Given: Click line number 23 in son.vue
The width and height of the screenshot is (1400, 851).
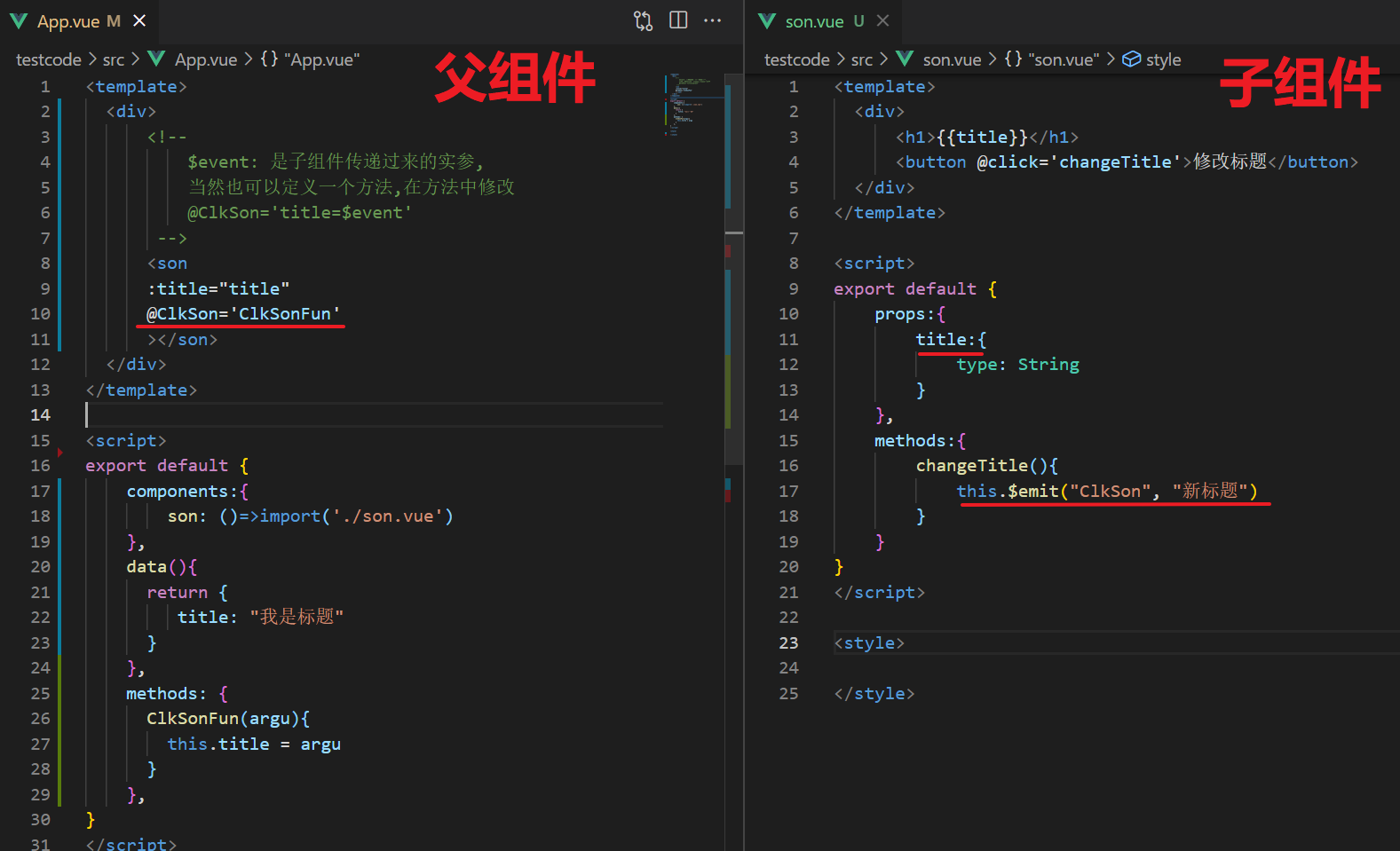Looking at the screenshot, I should [789, 642].
